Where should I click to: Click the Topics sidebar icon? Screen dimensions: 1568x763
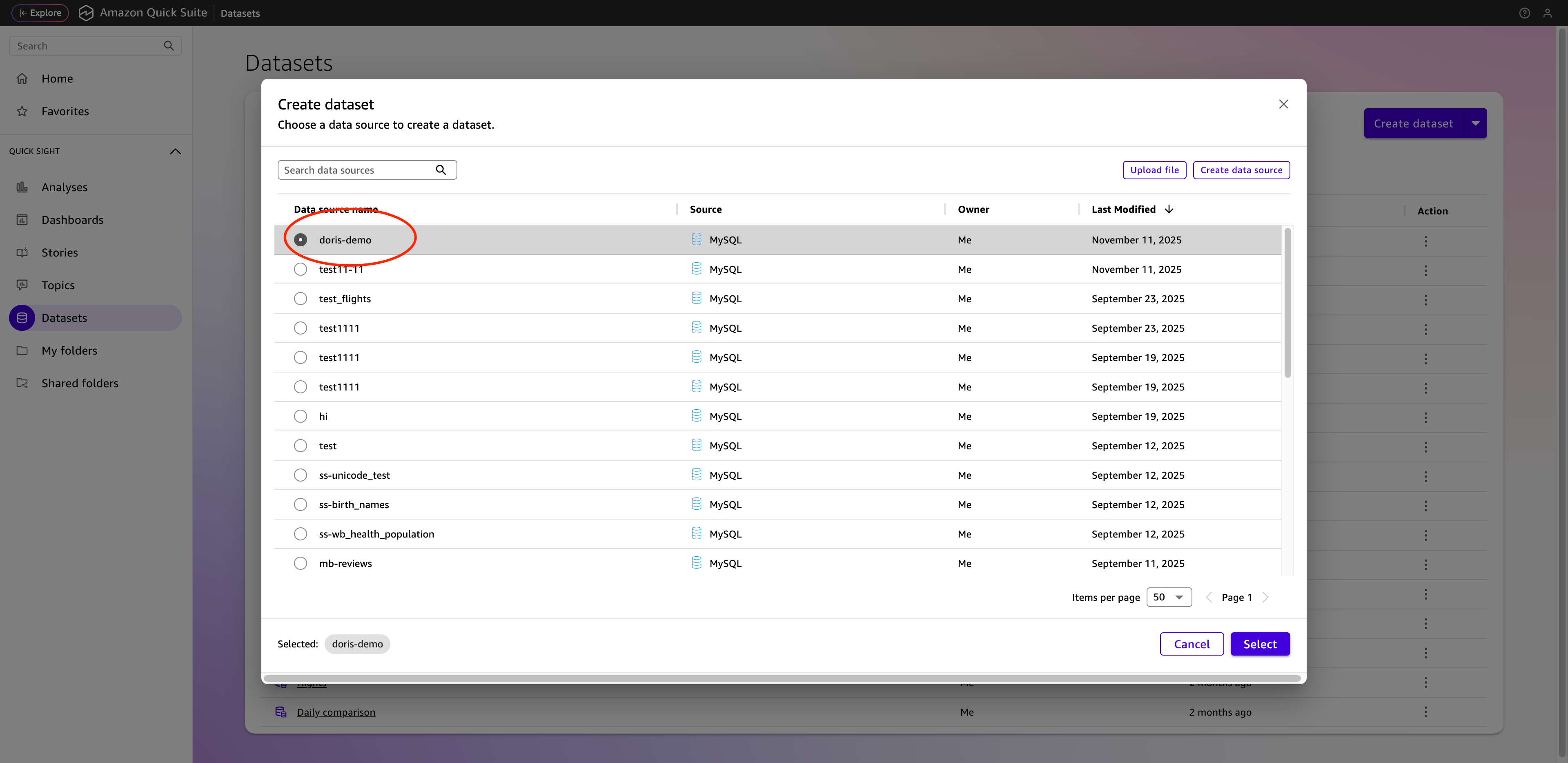click(x=22, y=284)
